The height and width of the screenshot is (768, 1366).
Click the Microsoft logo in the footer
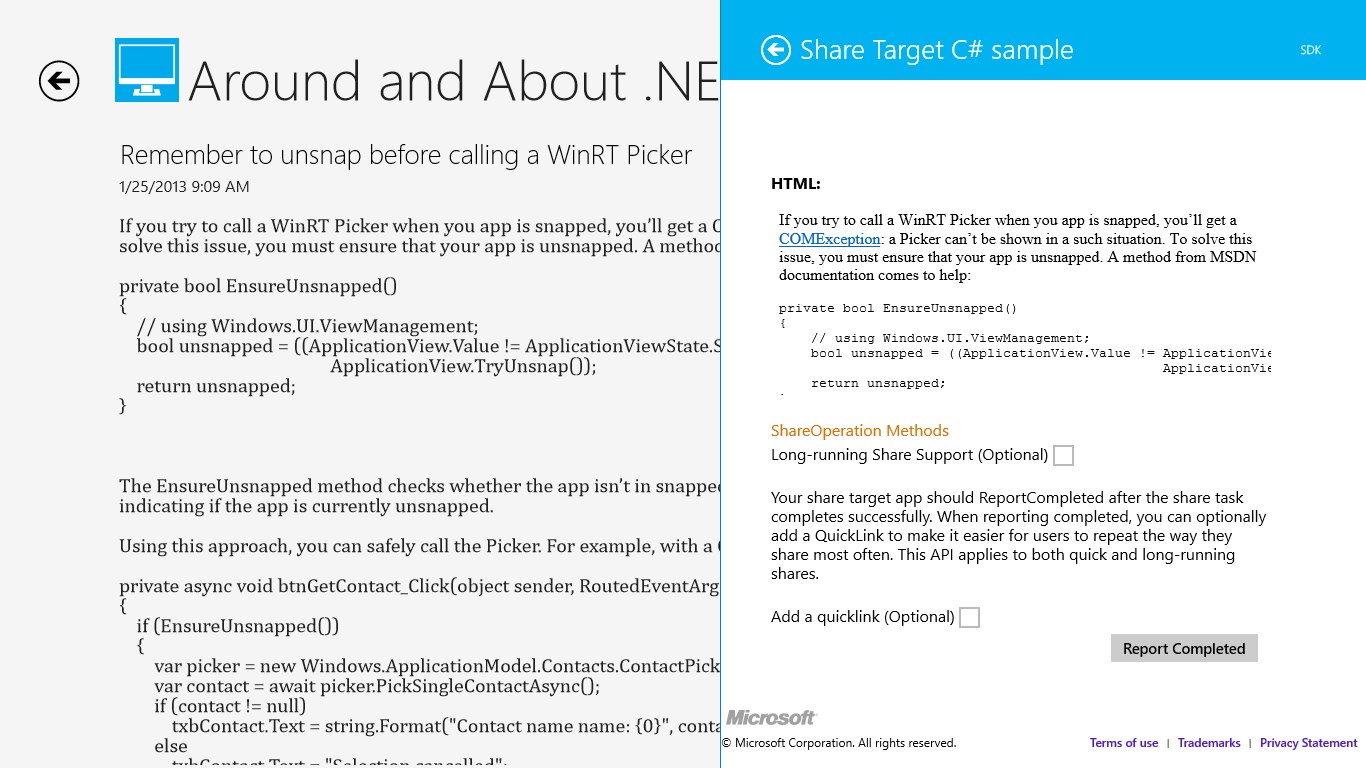pyautogui.click(x=771, y=717)
